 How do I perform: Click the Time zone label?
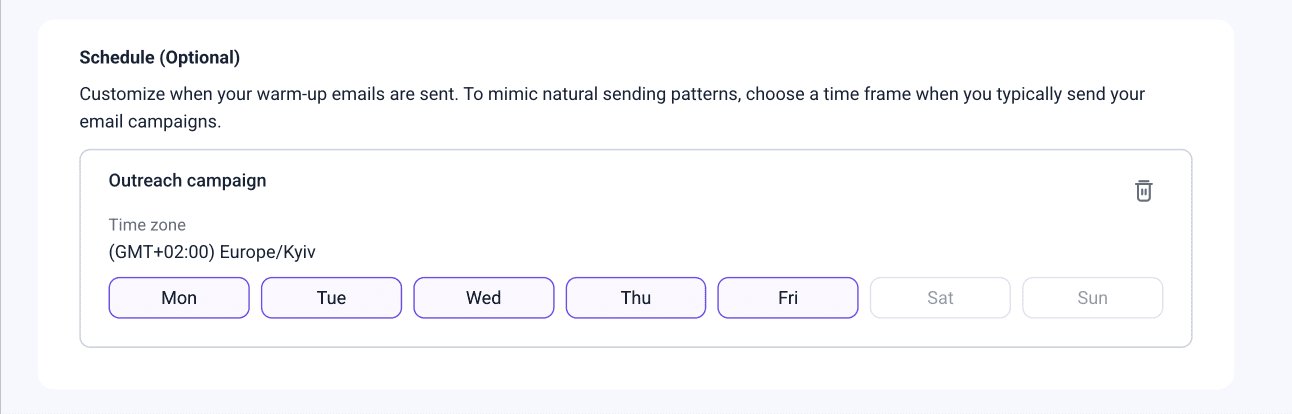pyautogui.click(x=147, y=225)
